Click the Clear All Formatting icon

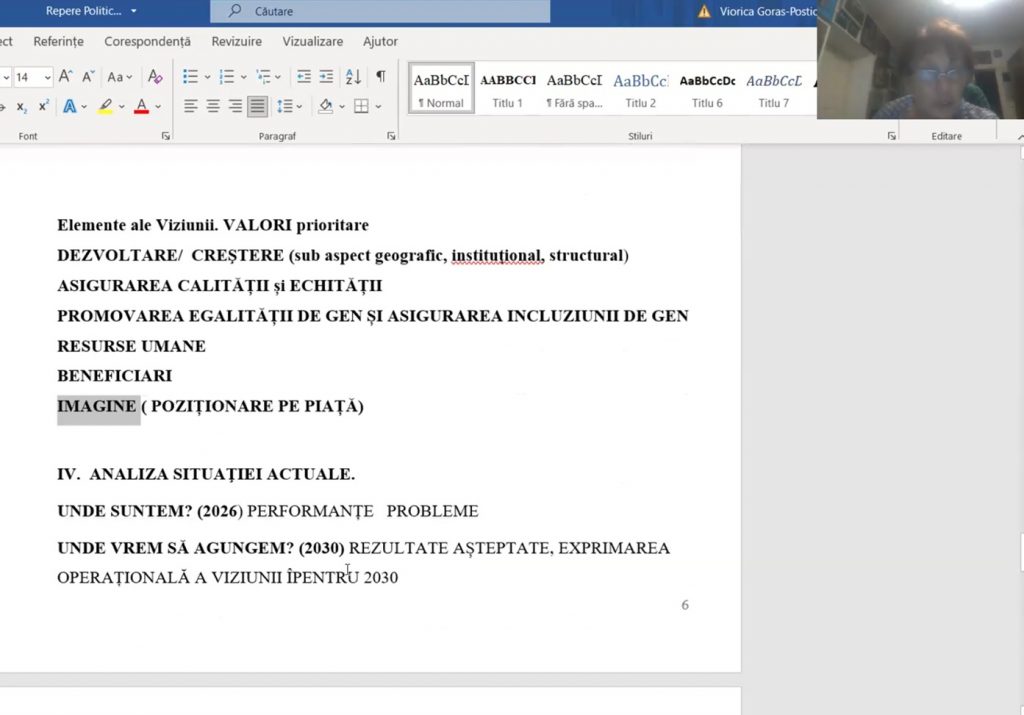[x=155, y=77]
